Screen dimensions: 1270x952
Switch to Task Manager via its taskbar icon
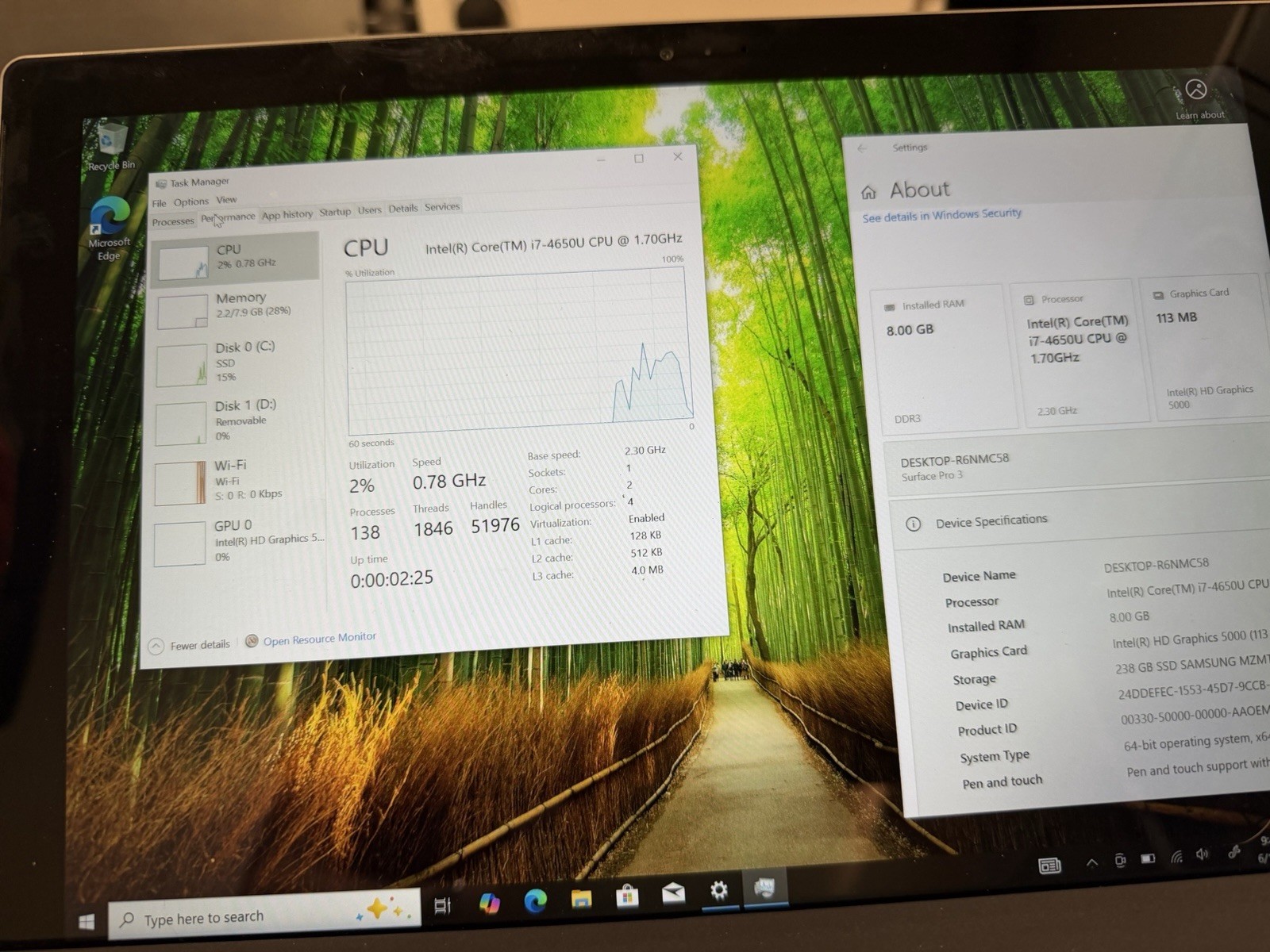coord(764,887)
